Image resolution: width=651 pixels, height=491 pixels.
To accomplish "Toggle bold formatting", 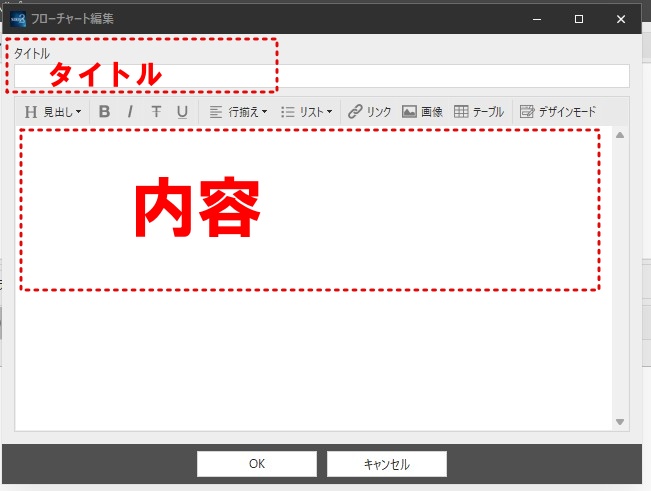I will 105,112.
